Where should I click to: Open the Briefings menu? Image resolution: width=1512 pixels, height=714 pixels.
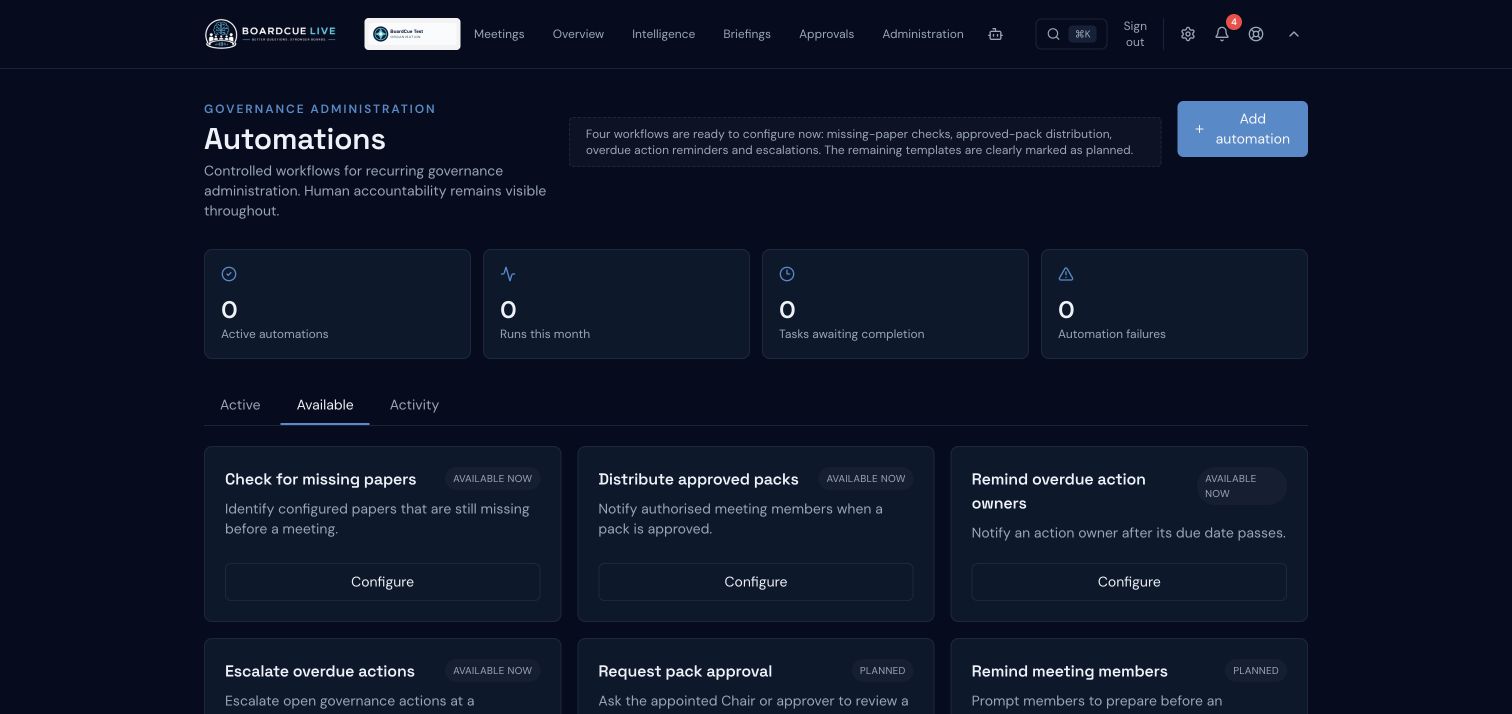click(747, 34)
